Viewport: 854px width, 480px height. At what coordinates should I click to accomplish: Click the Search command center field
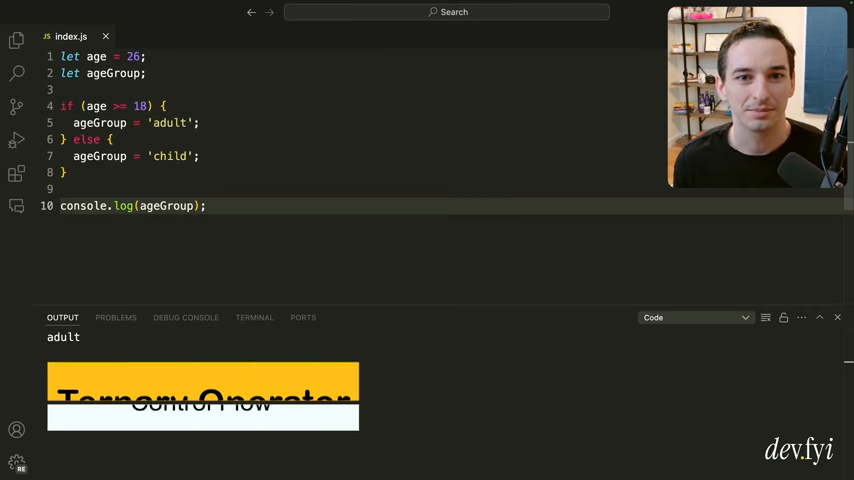447,12
